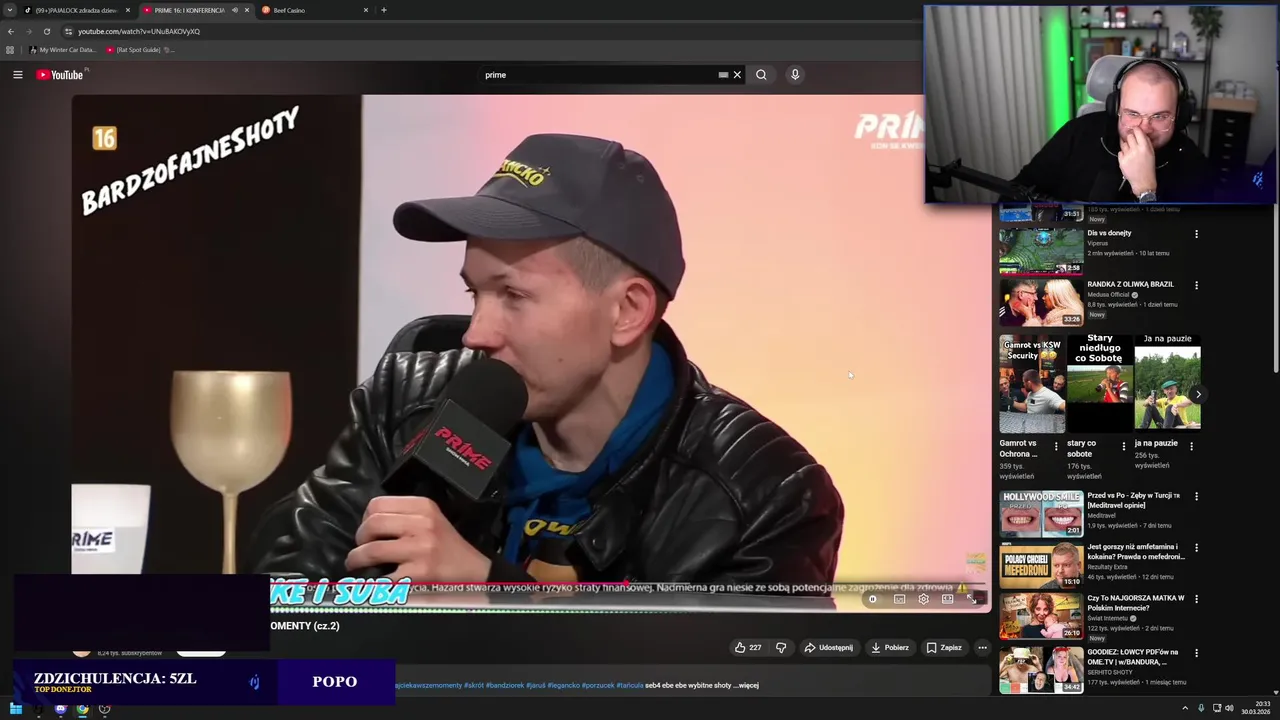The height and width of the screenshot is (720, 1280).
Task: Open the Discord taskbar icon
Action: (60, 709)
